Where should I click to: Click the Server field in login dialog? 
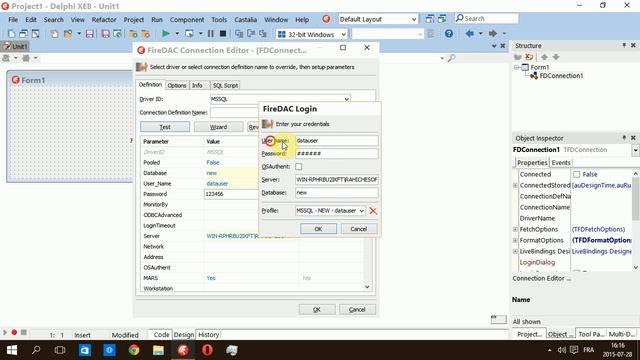tap(337, 180)
